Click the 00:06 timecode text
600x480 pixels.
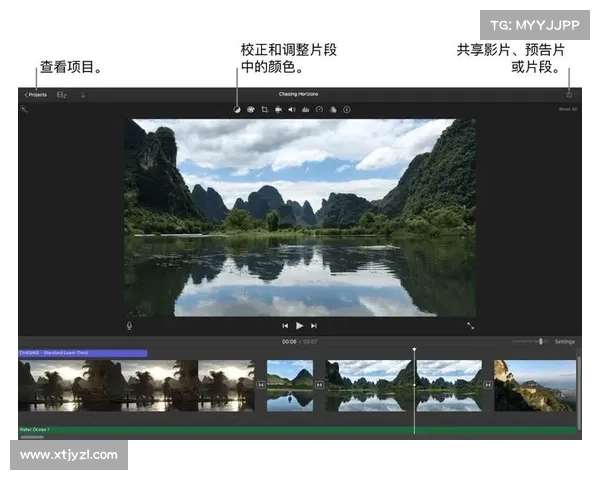click(289, 341)
